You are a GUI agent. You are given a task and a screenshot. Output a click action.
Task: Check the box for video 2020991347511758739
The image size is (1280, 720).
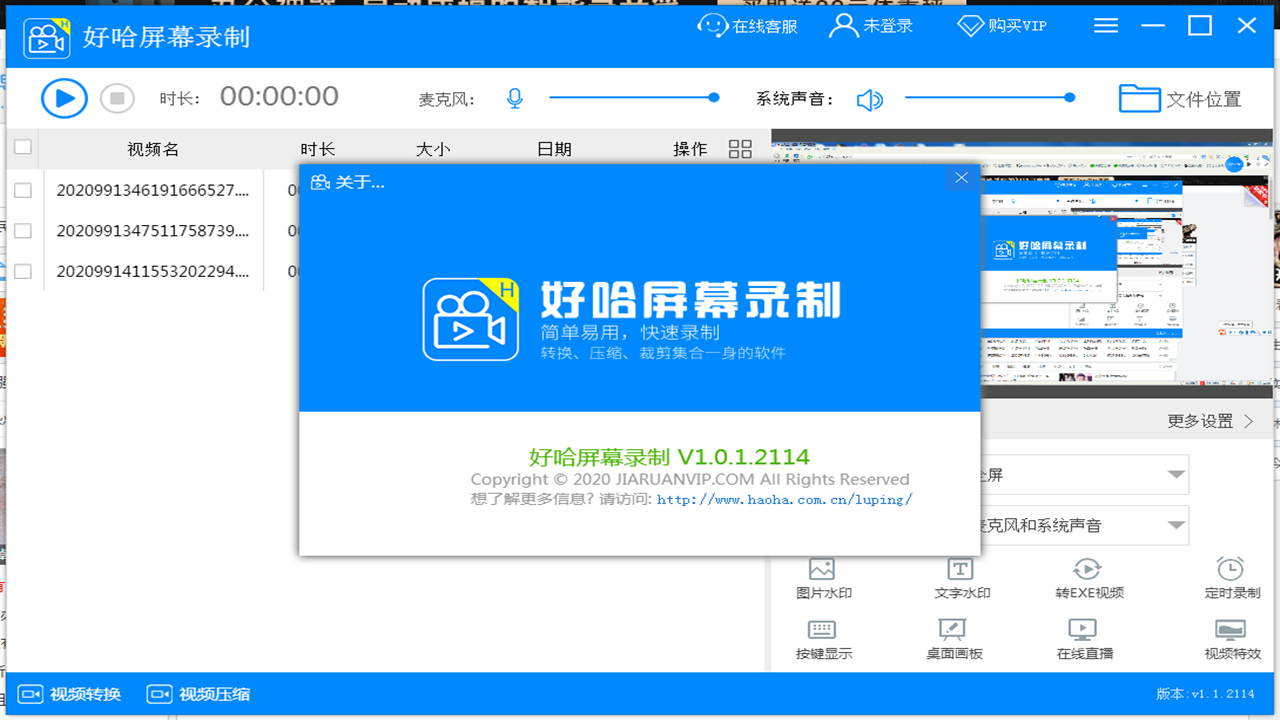(x=22, y=230)
